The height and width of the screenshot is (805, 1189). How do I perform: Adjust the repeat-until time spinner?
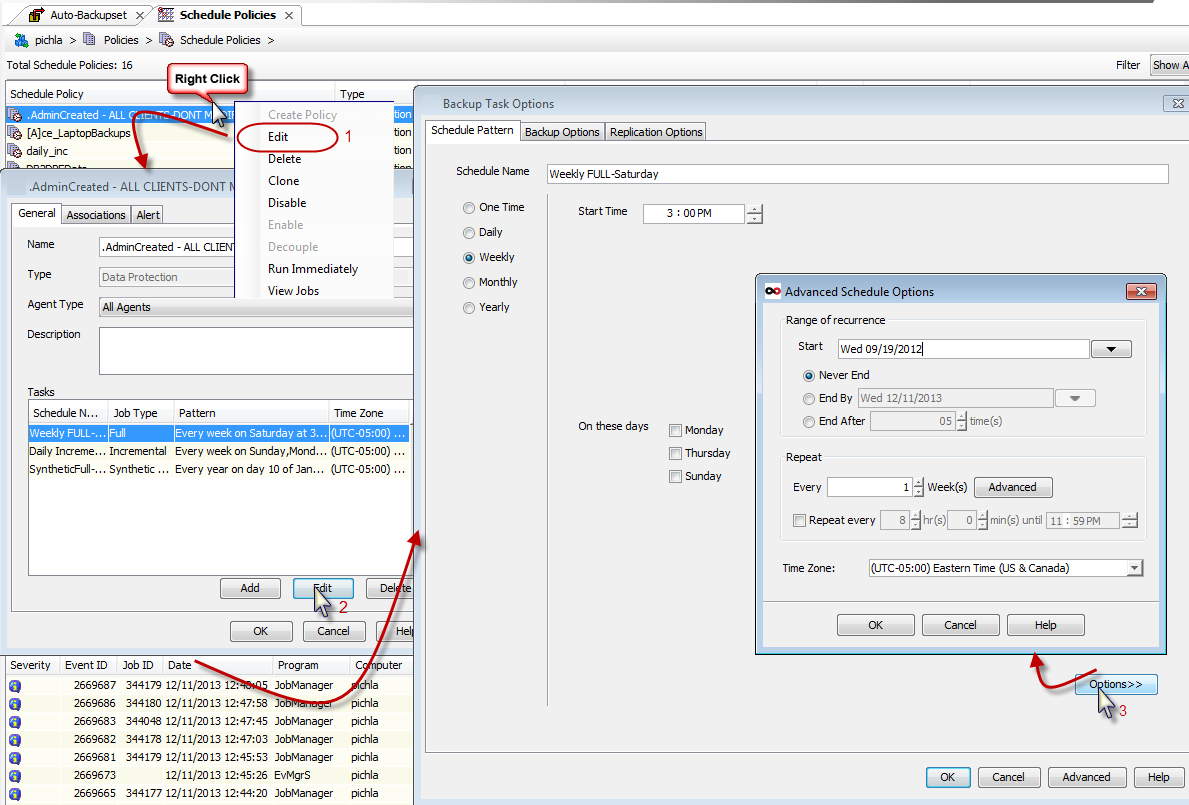pos(1130,521)
